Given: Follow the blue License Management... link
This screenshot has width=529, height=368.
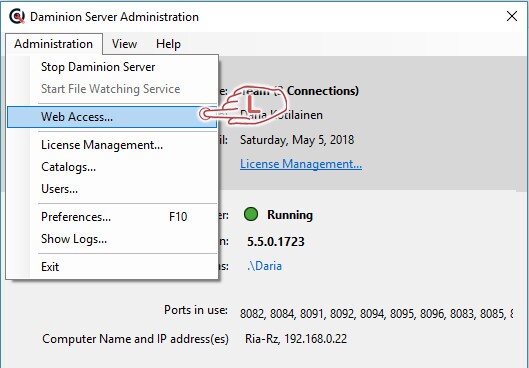Looking at the screenshot, I should coord(301,164).
